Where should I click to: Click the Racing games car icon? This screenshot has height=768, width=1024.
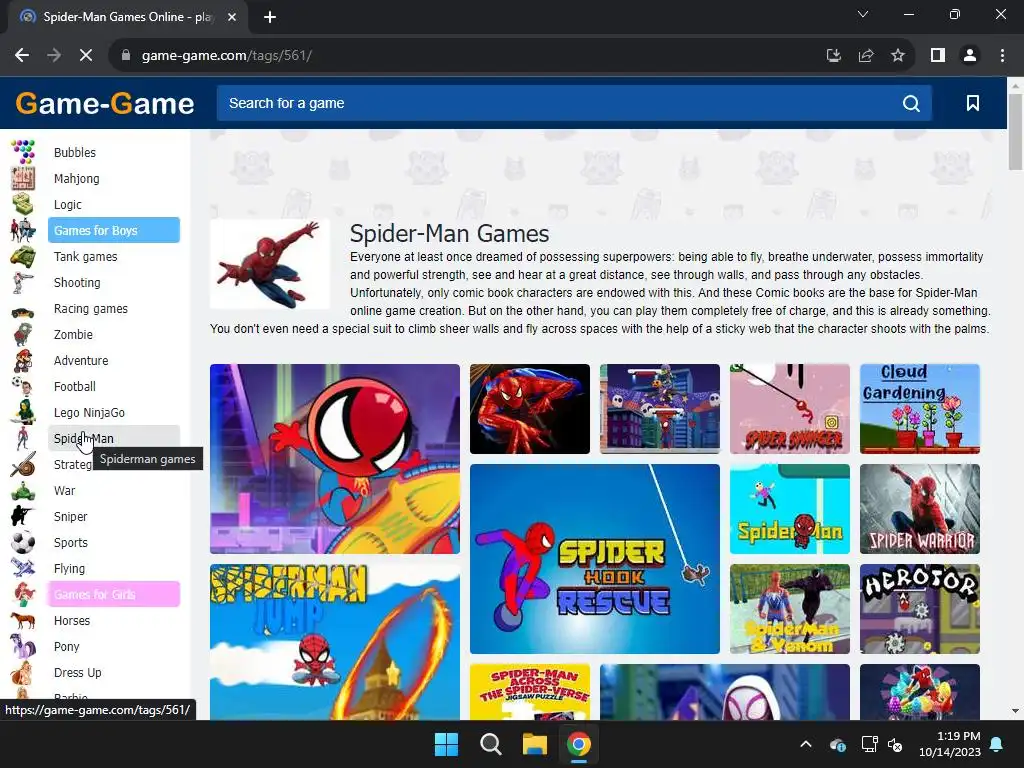pyautogui.click(x=24, y=312)
